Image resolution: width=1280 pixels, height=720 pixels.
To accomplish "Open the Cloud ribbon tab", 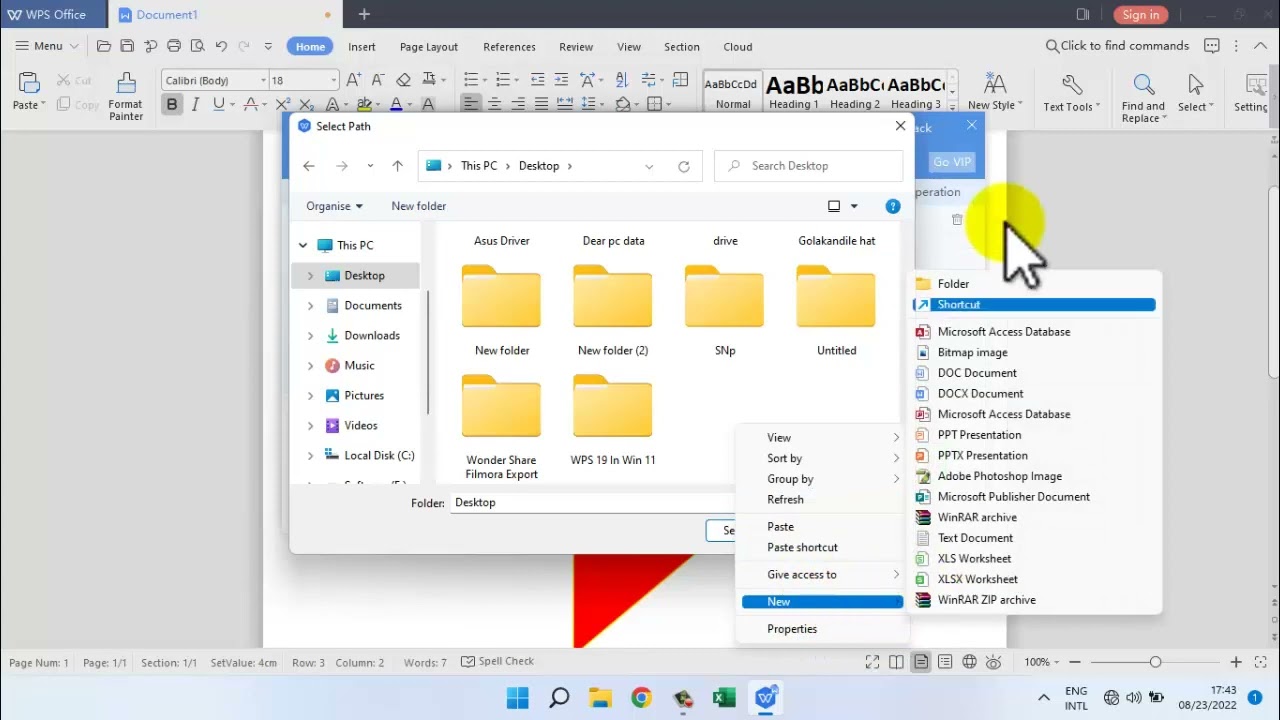I will [738, 47].
